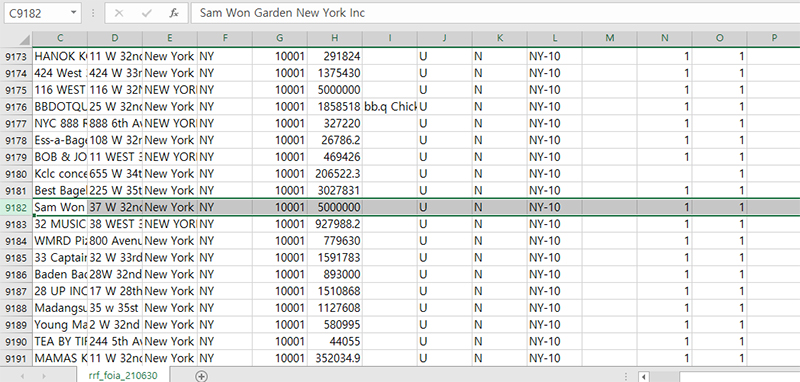
Task: Click the Kclc conce cell in row 9180
Action: (60, 174)
